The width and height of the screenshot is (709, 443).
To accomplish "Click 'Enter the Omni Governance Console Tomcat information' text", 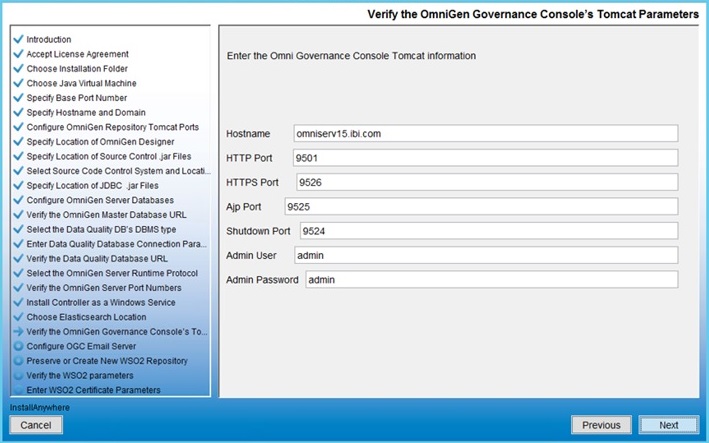I will pos(351,56).
